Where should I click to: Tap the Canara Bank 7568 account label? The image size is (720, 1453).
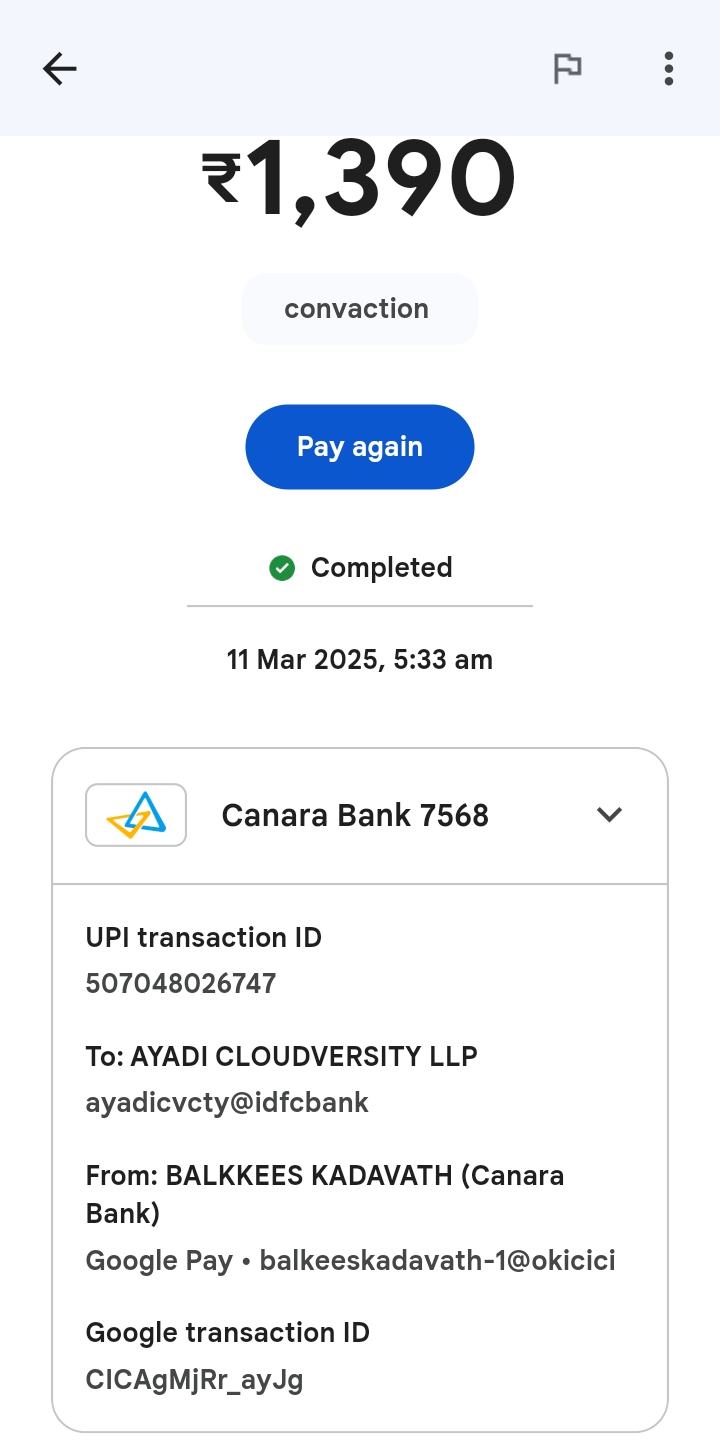click(x=355, y=815)
